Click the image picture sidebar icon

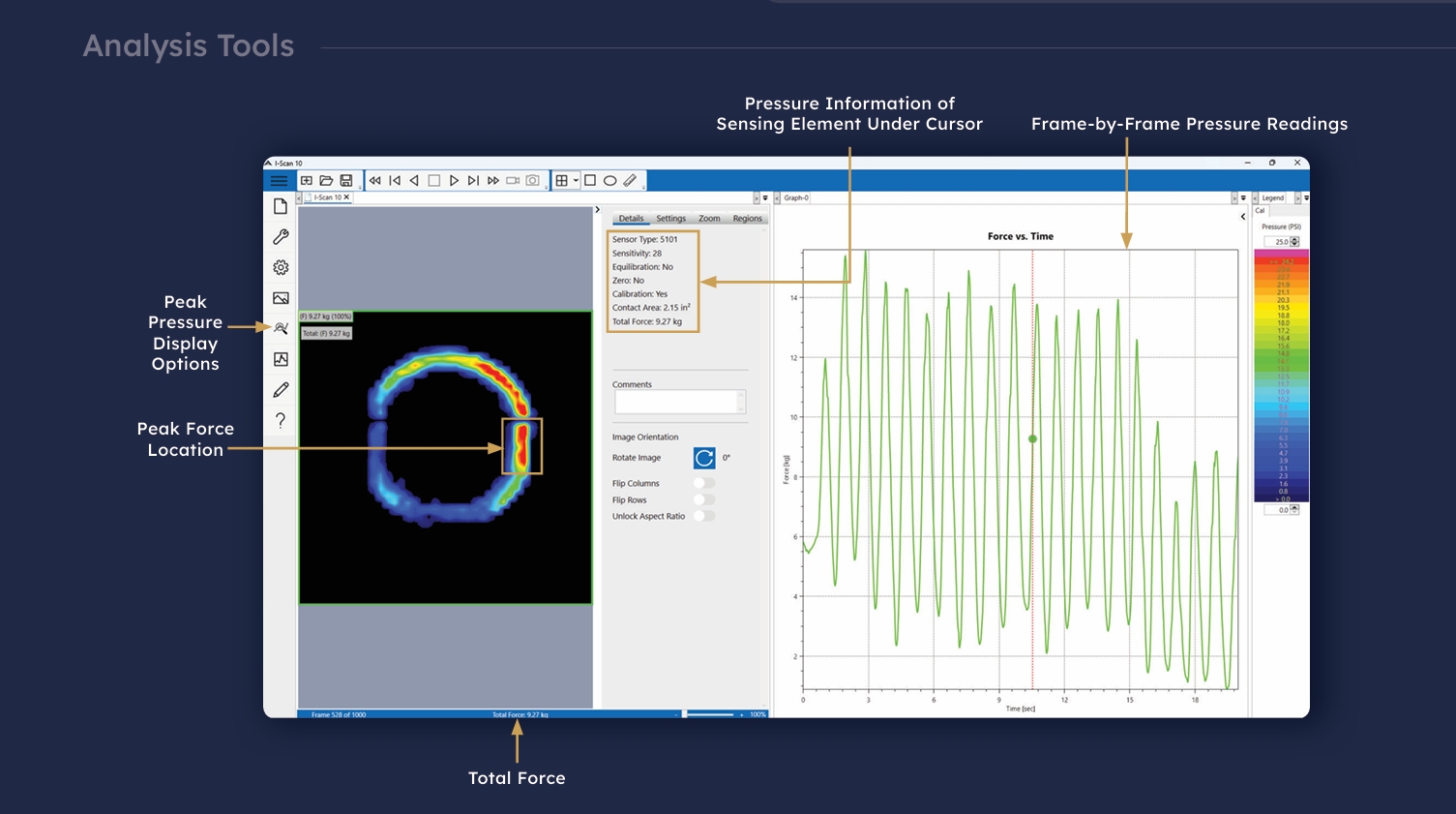point(281,298)
